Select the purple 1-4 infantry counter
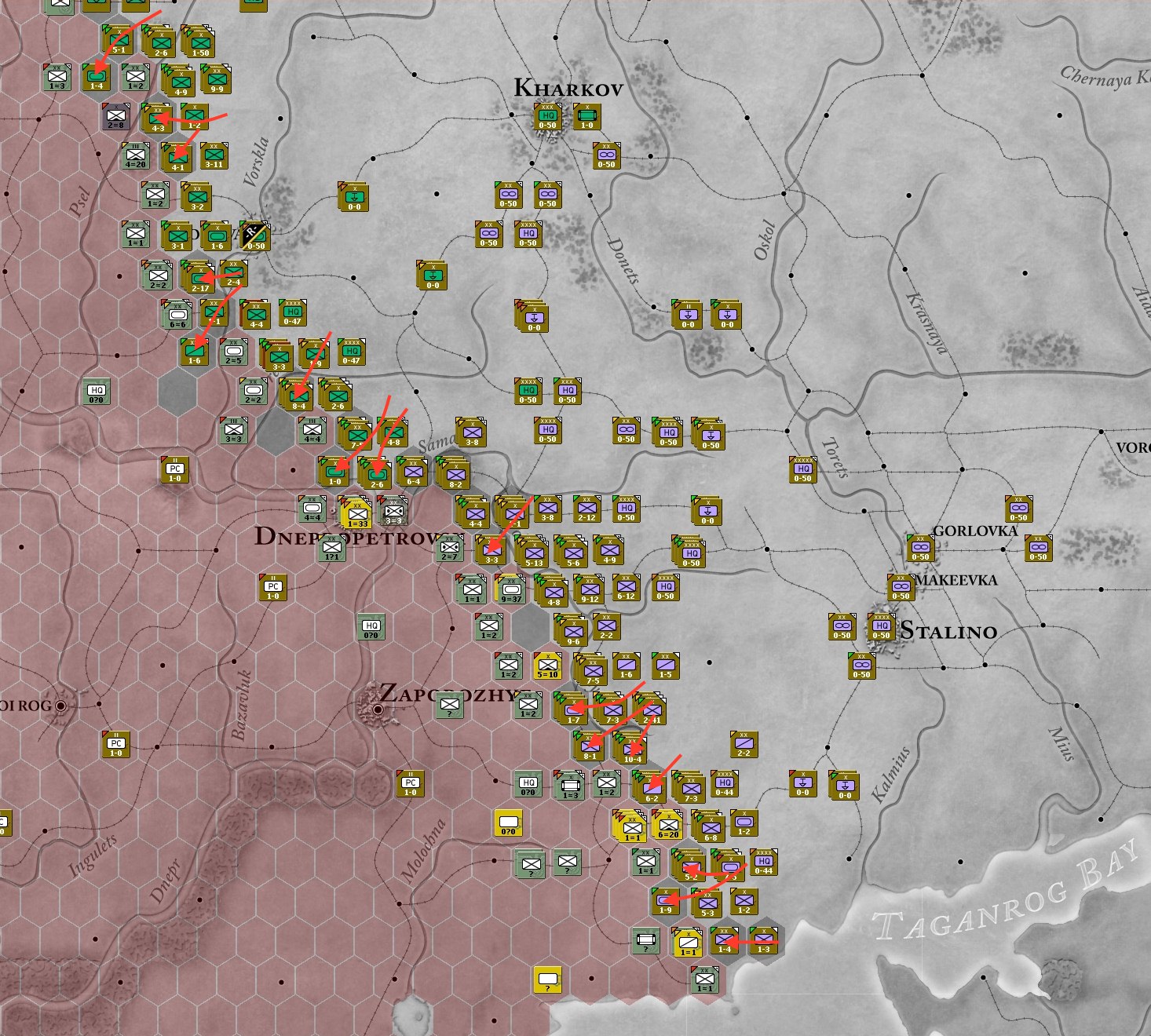The width and height of the screenshot is (1151, 1036). 724,939
